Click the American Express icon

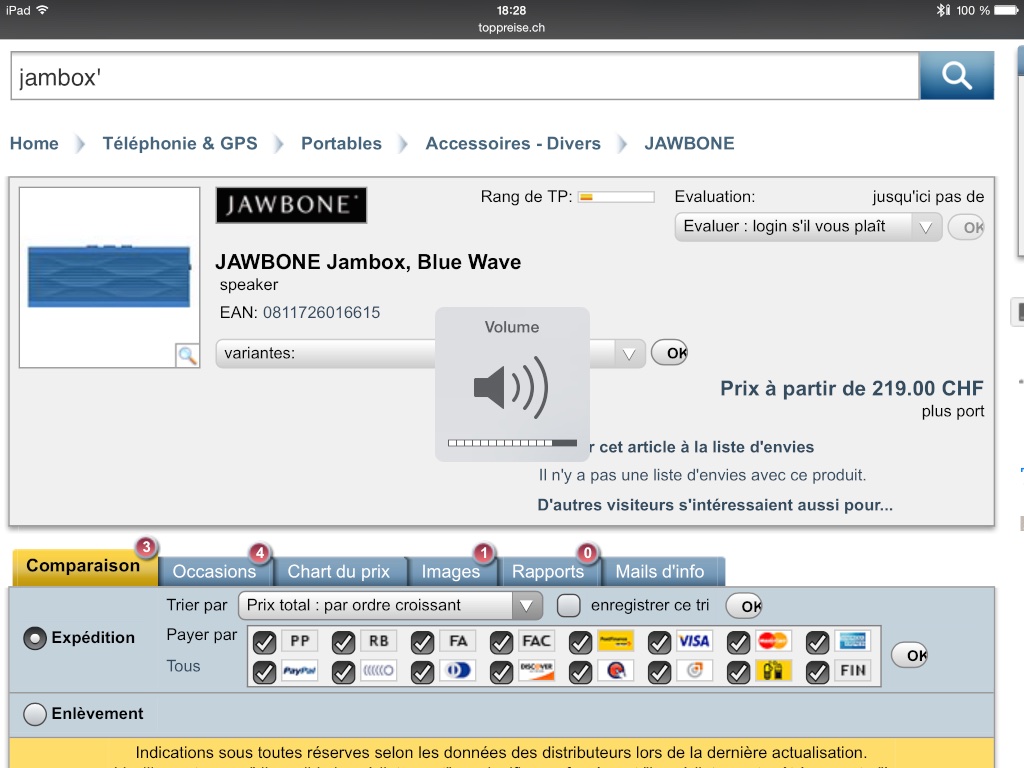coord(851,641)
